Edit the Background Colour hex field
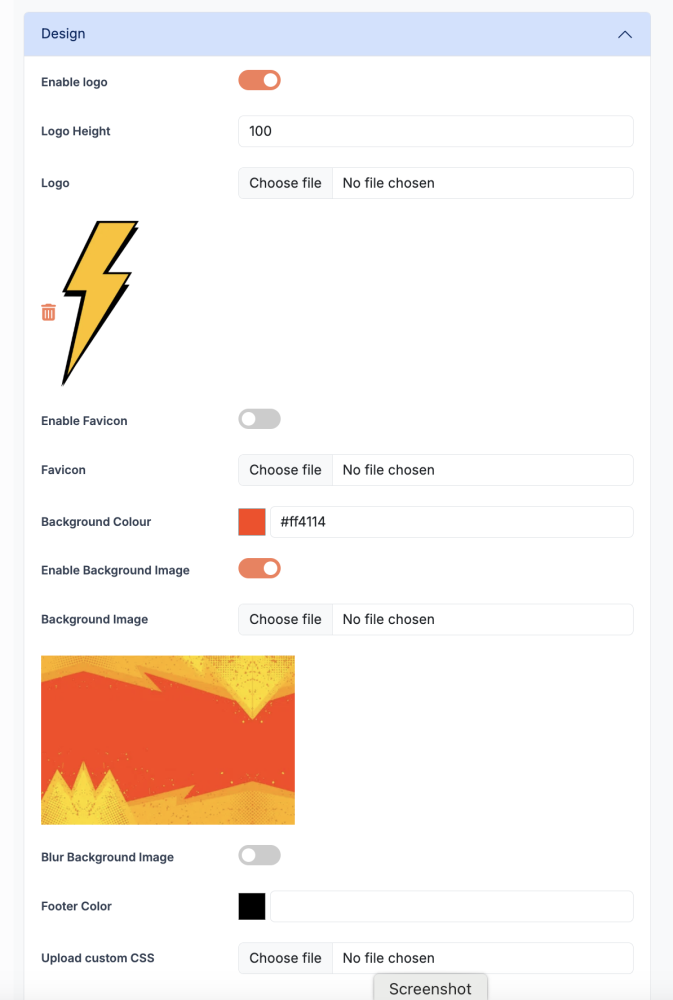 [450, 522]
